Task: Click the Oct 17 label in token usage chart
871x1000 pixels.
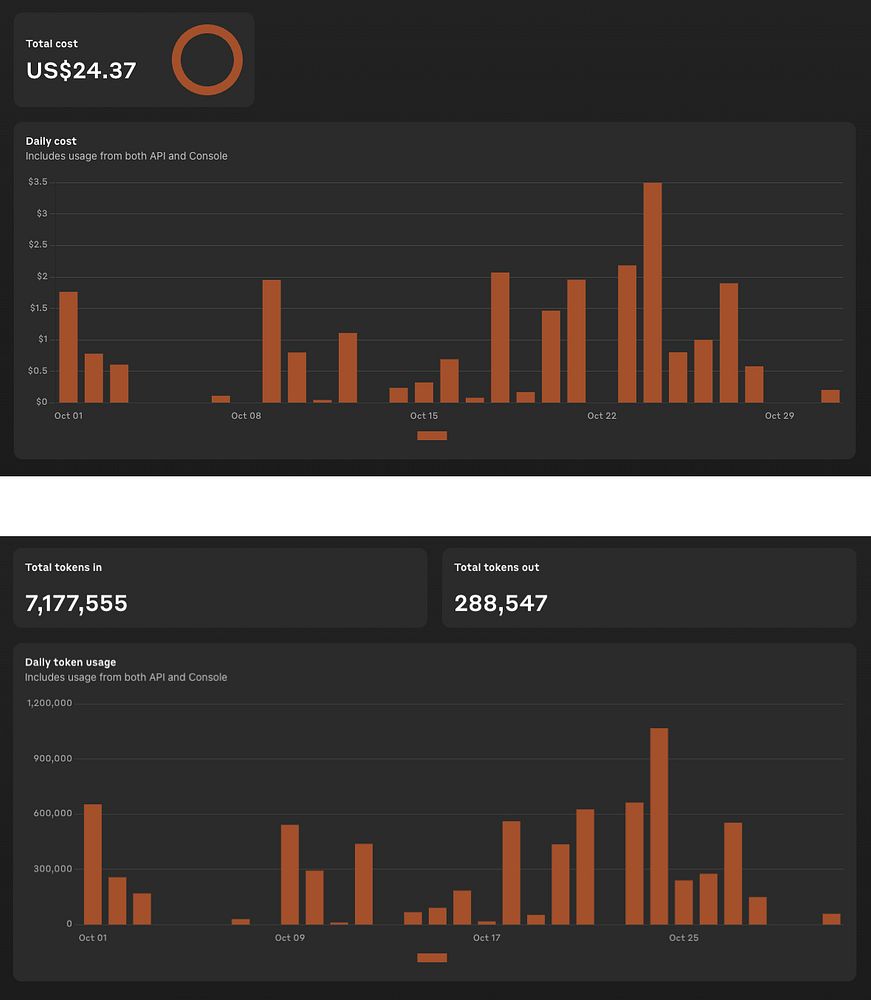Action: (x=487, y=938)
